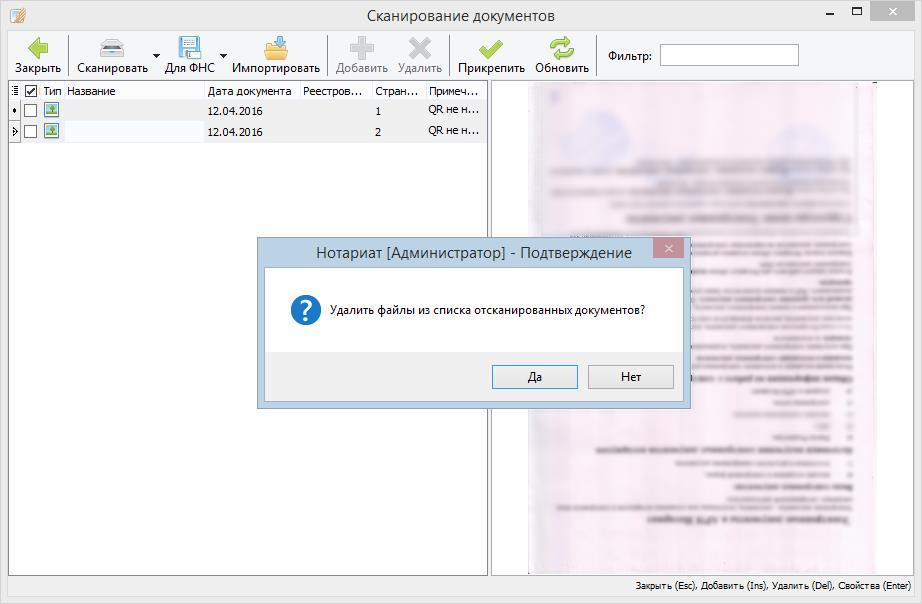This screenshot has height=604, width=922.
Task: Click the Import folder icon
Action: point(276,48)
